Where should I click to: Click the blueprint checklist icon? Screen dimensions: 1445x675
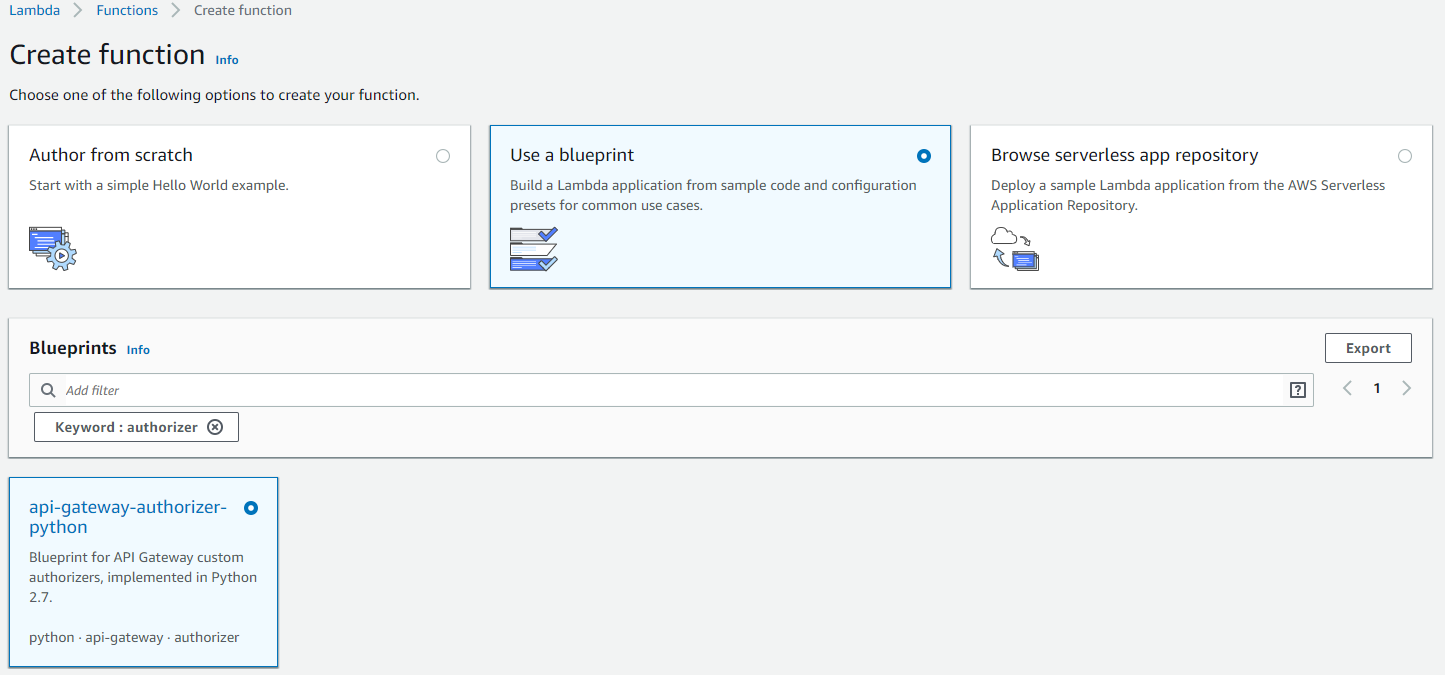click(x=533, y=249)
